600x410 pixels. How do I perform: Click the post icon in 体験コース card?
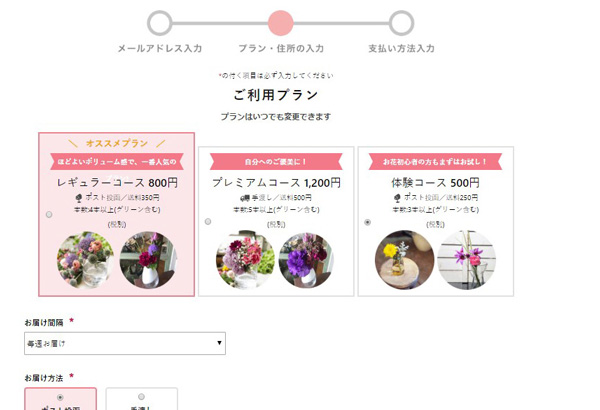[397, 198]
